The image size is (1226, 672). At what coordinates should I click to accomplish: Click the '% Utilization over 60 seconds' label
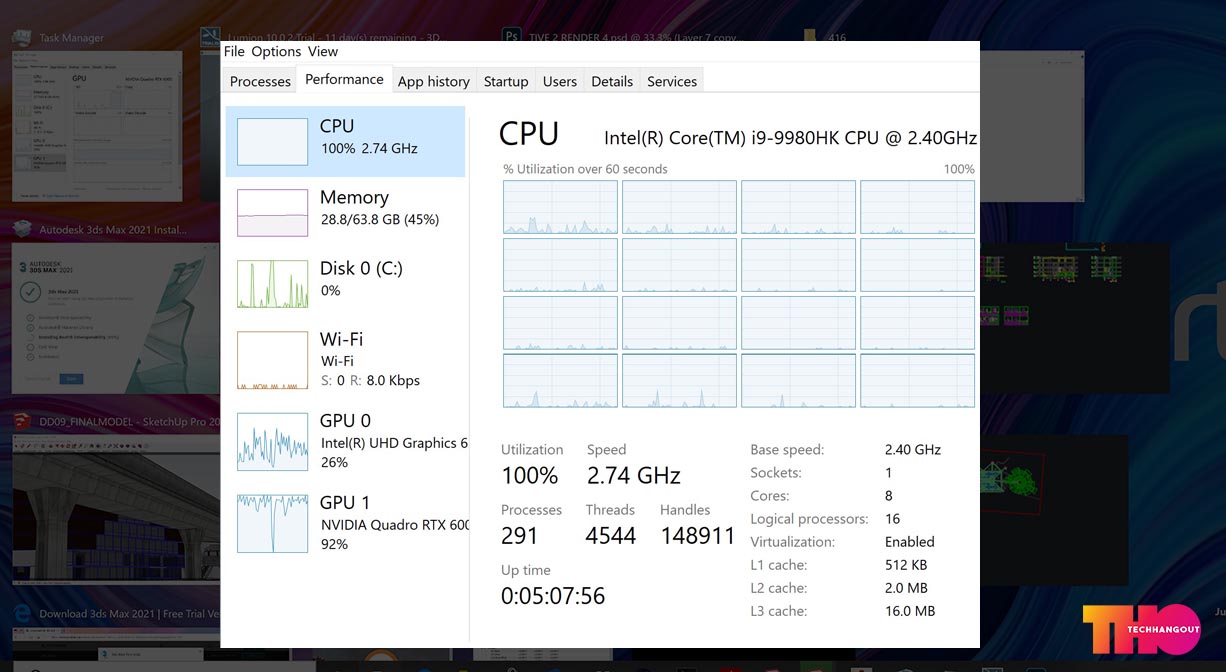tap(585, 169)
